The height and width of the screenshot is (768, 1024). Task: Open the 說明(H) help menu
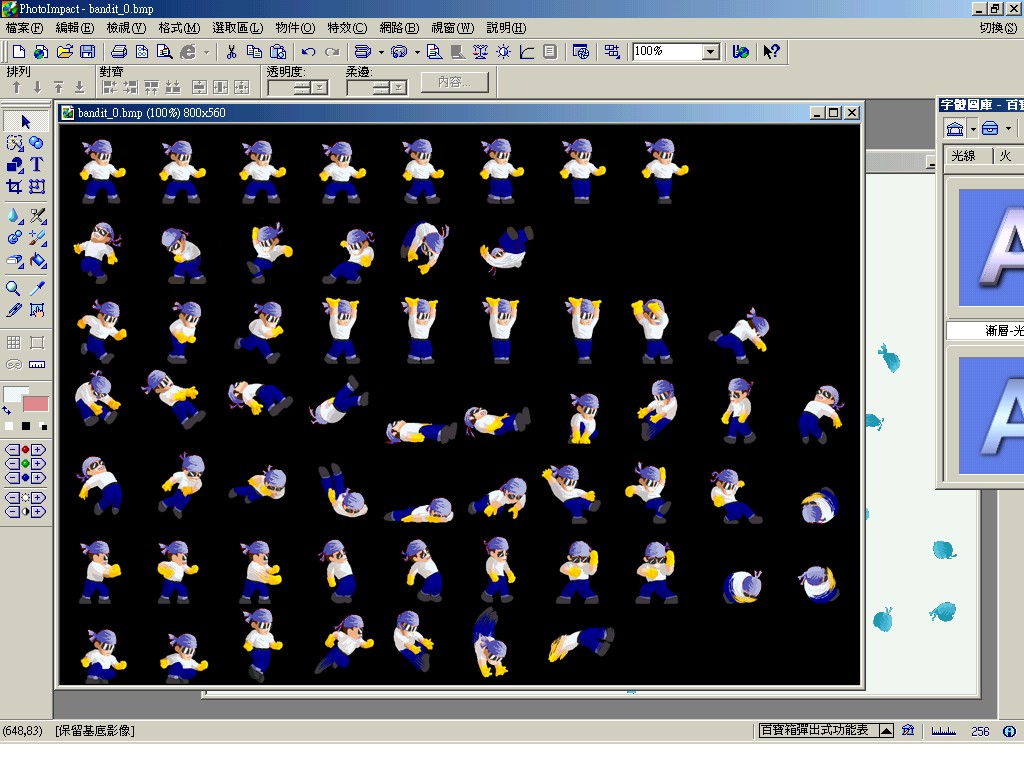(x=506, y=28)
